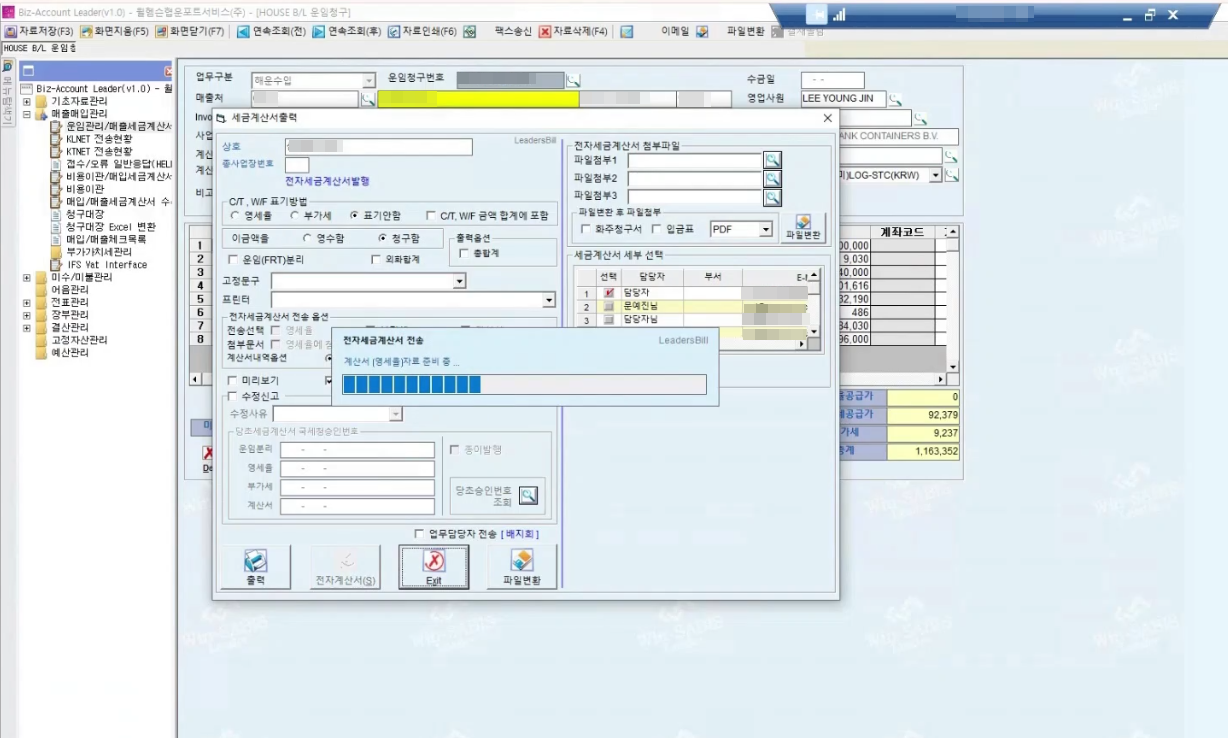1228x738 pixels.
Task: Check the 미리보기 preview checkbox
Action: (233, 380)
